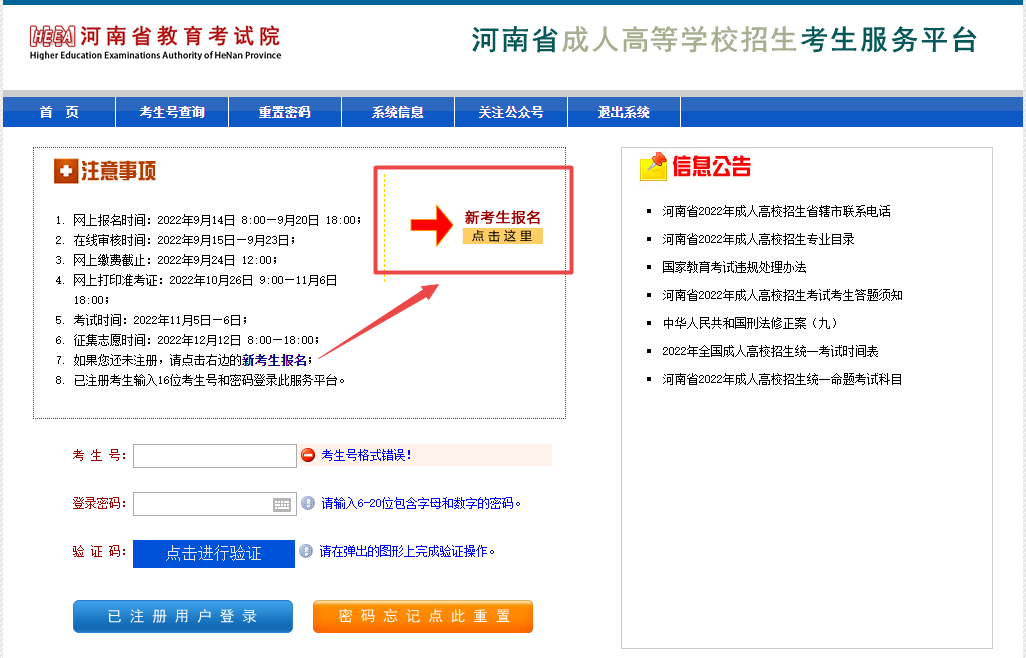Click the HEEA logo at top left

click(x=53, y=37)
